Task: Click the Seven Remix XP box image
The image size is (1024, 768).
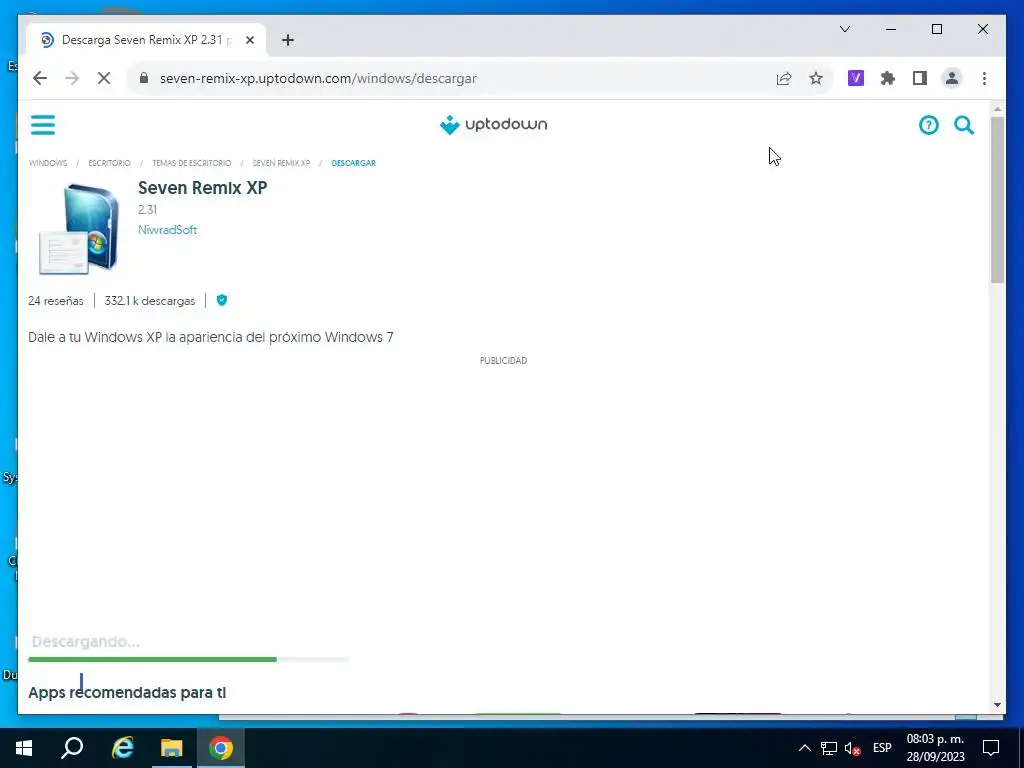Action: [79, 229]
